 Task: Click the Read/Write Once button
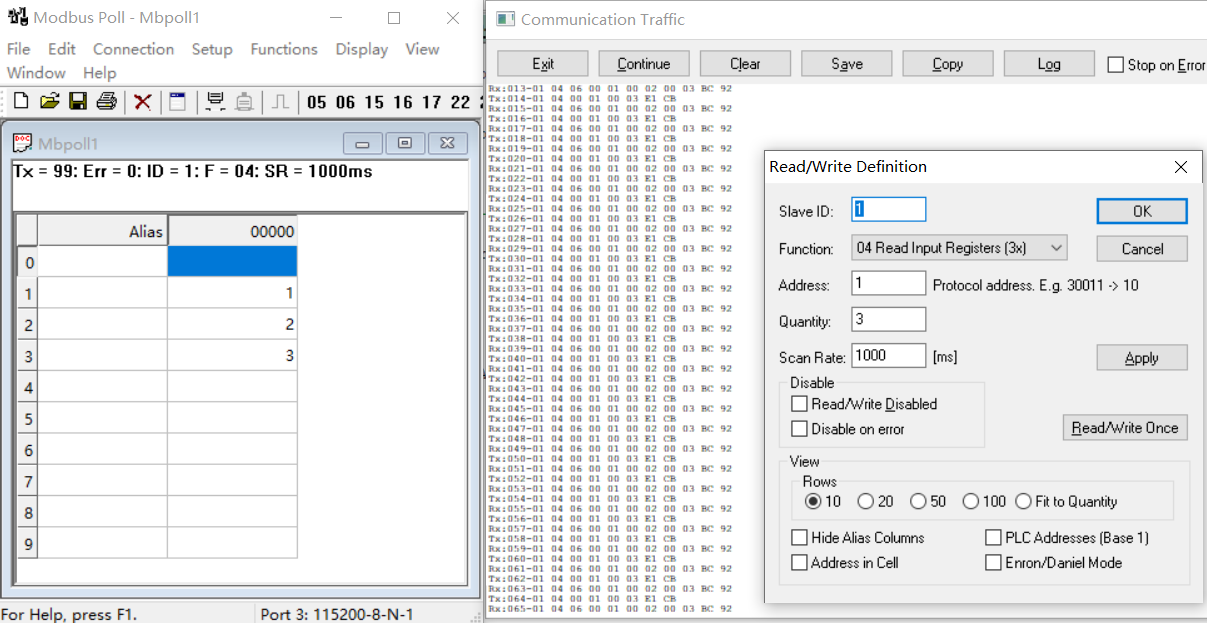coord(1125,428)
